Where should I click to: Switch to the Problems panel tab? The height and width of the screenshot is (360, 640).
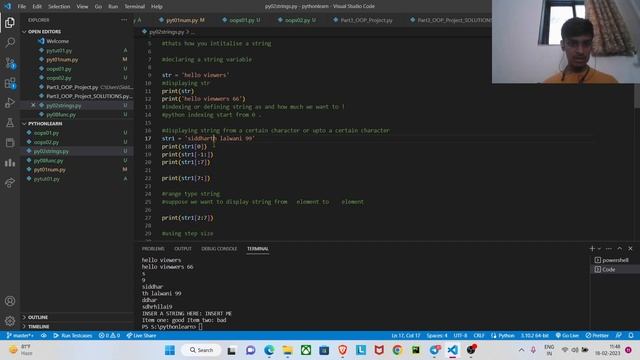[153, 249]
